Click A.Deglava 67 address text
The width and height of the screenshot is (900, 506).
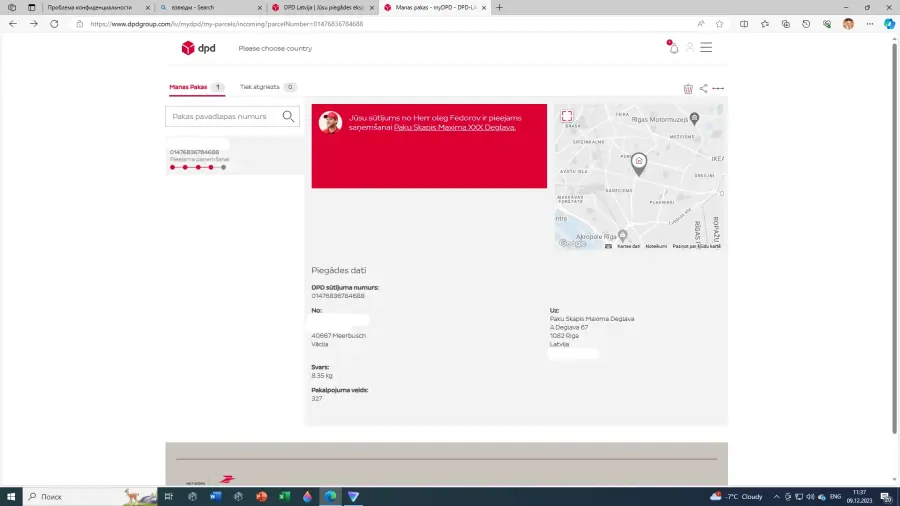[x=569, y=327]
